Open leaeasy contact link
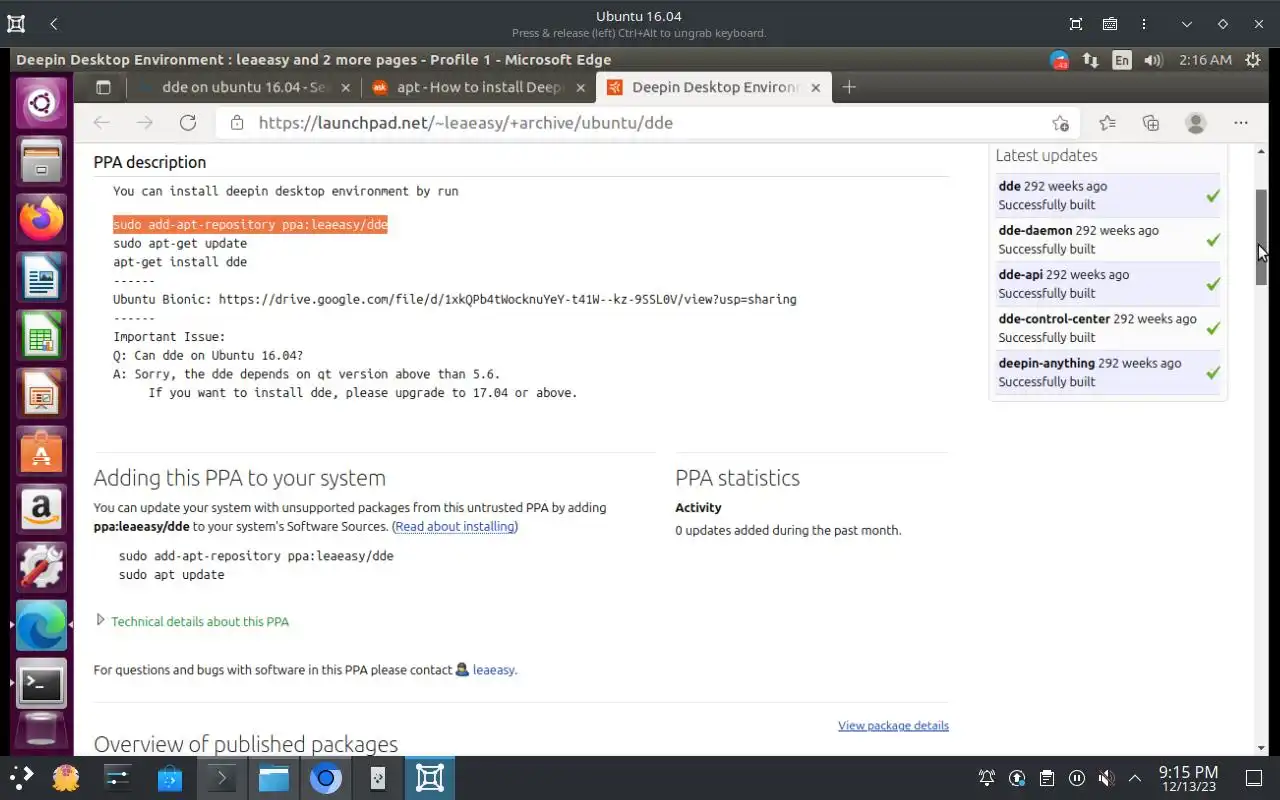Viewport: 1280px width, 800px height. click(494, 670)
